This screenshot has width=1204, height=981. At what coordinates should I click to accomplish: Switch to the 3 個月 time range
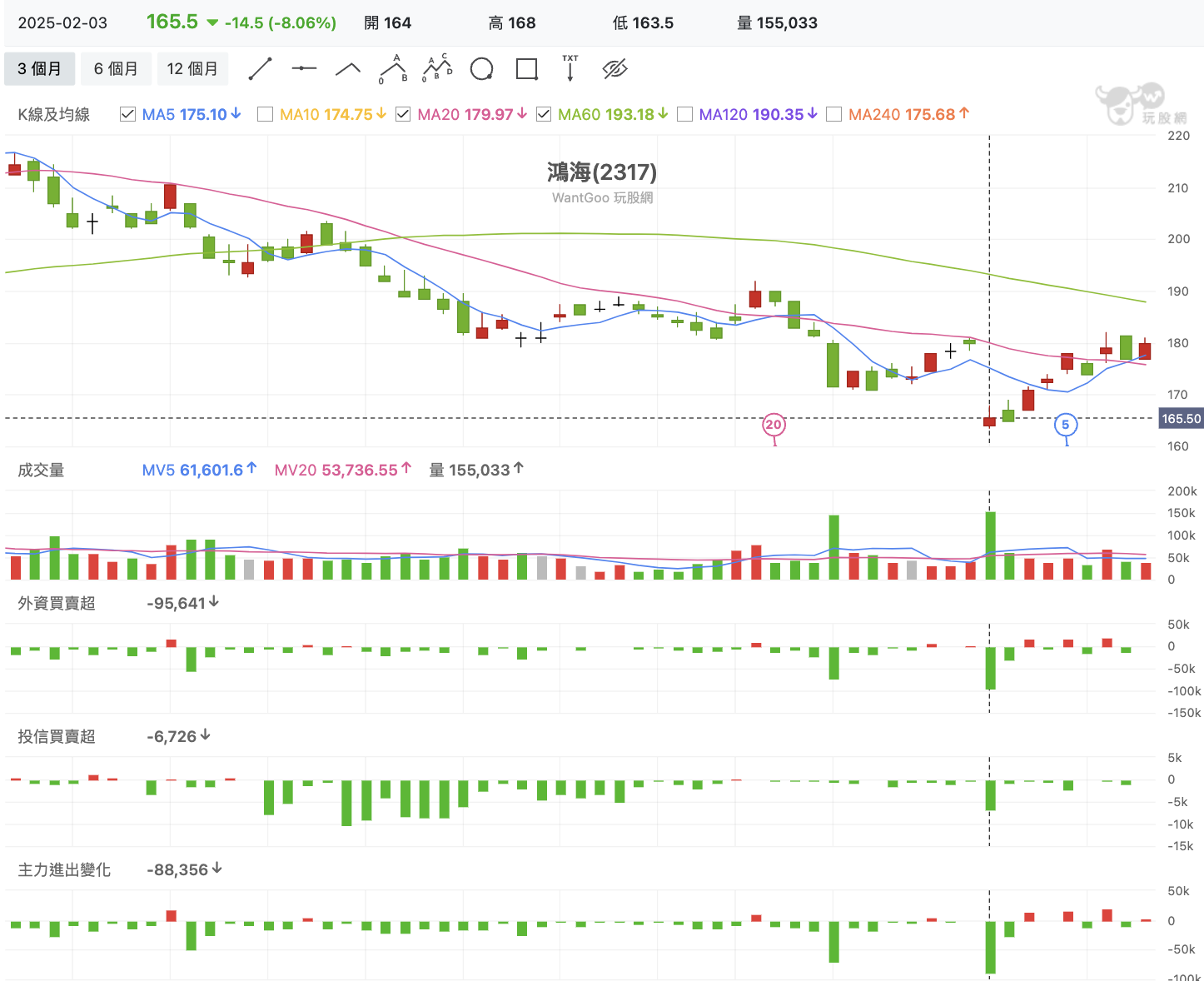click(39, 69)
